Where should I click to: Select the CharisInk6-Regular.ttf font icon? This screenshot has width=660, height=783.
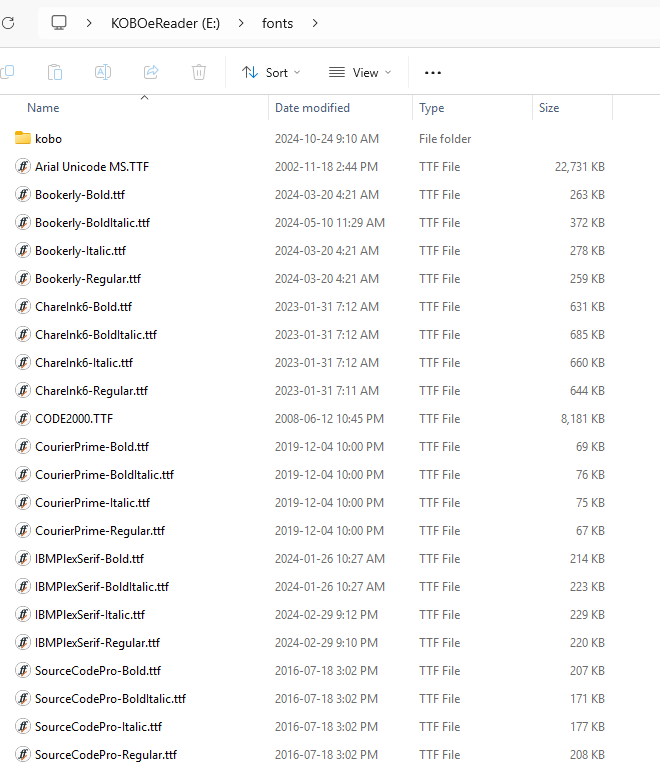coord(23,390)
